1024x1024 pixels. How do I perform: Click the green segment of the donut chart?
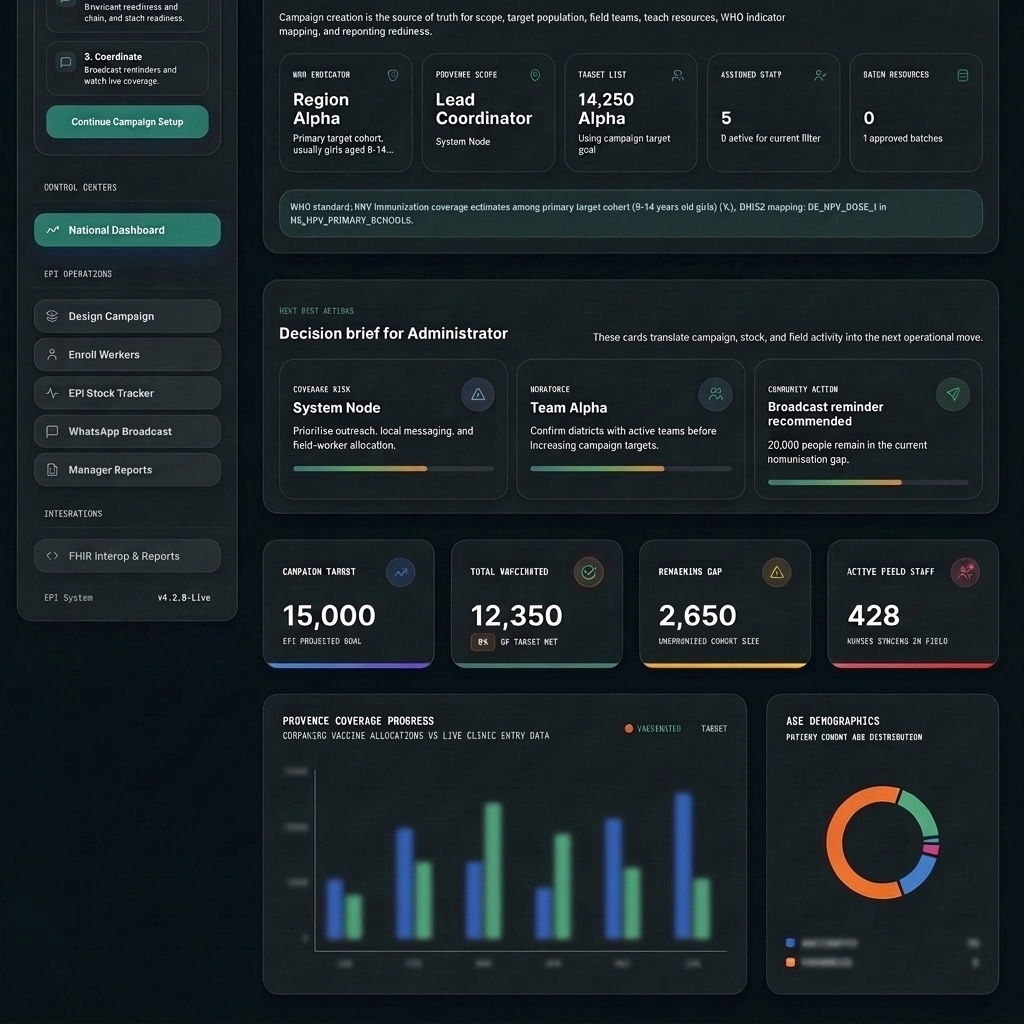922,812
